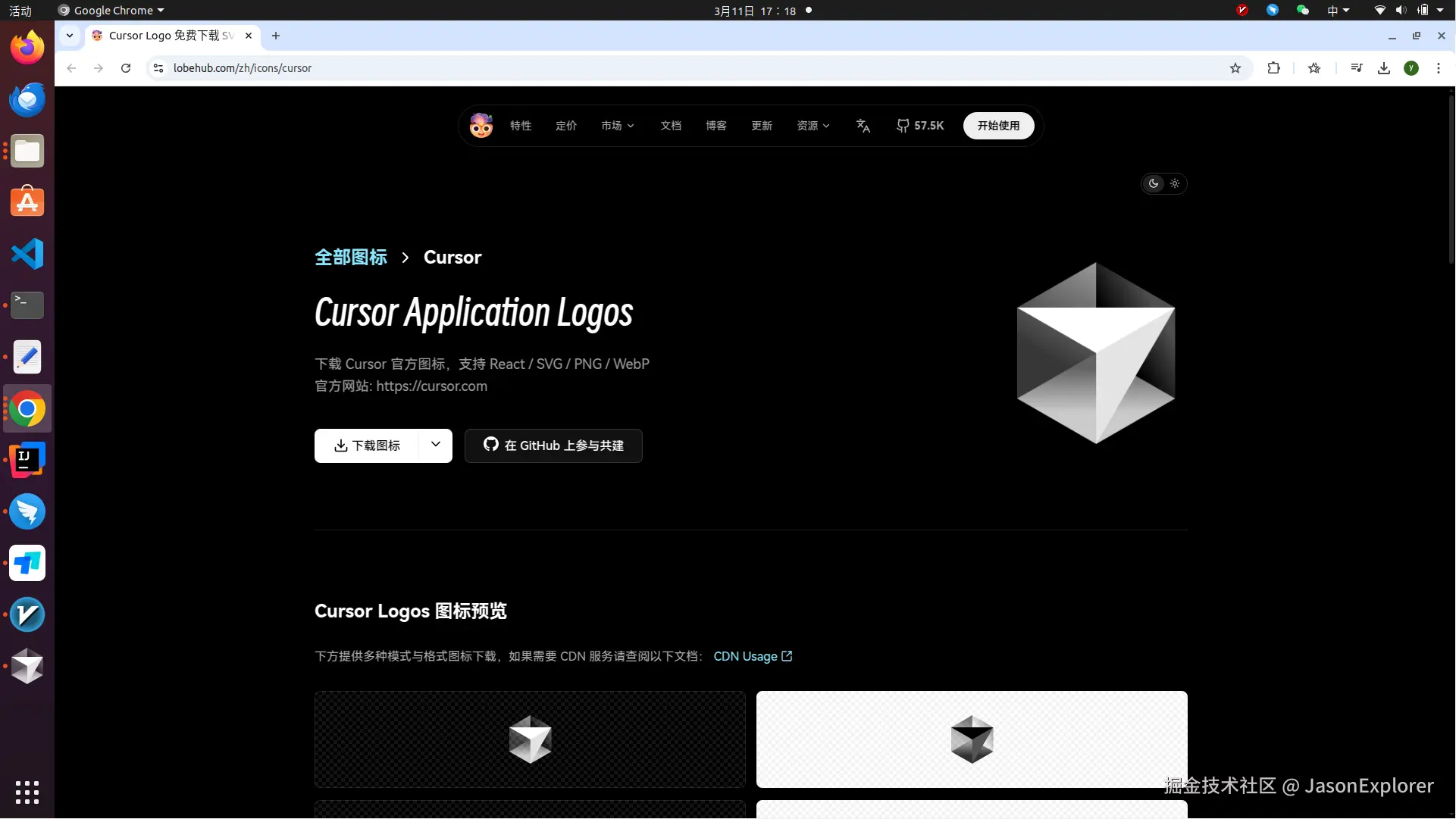Open Cursor app in Ubuntu dock
Viewport: 1456px width, 819px height.
pyautogui.click(x=27, y=666)
